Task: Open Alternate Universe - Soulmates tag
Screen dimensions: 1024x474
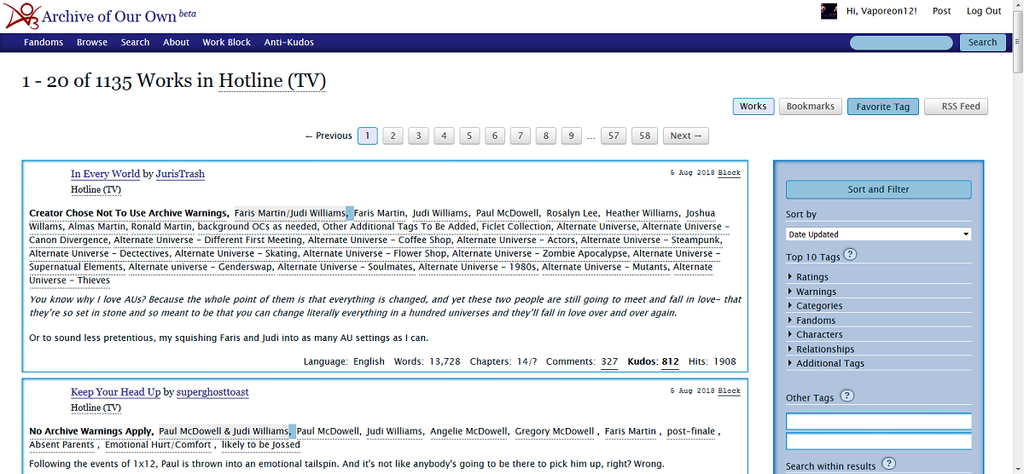Action: pyautogui.click(x=347, y=267)
